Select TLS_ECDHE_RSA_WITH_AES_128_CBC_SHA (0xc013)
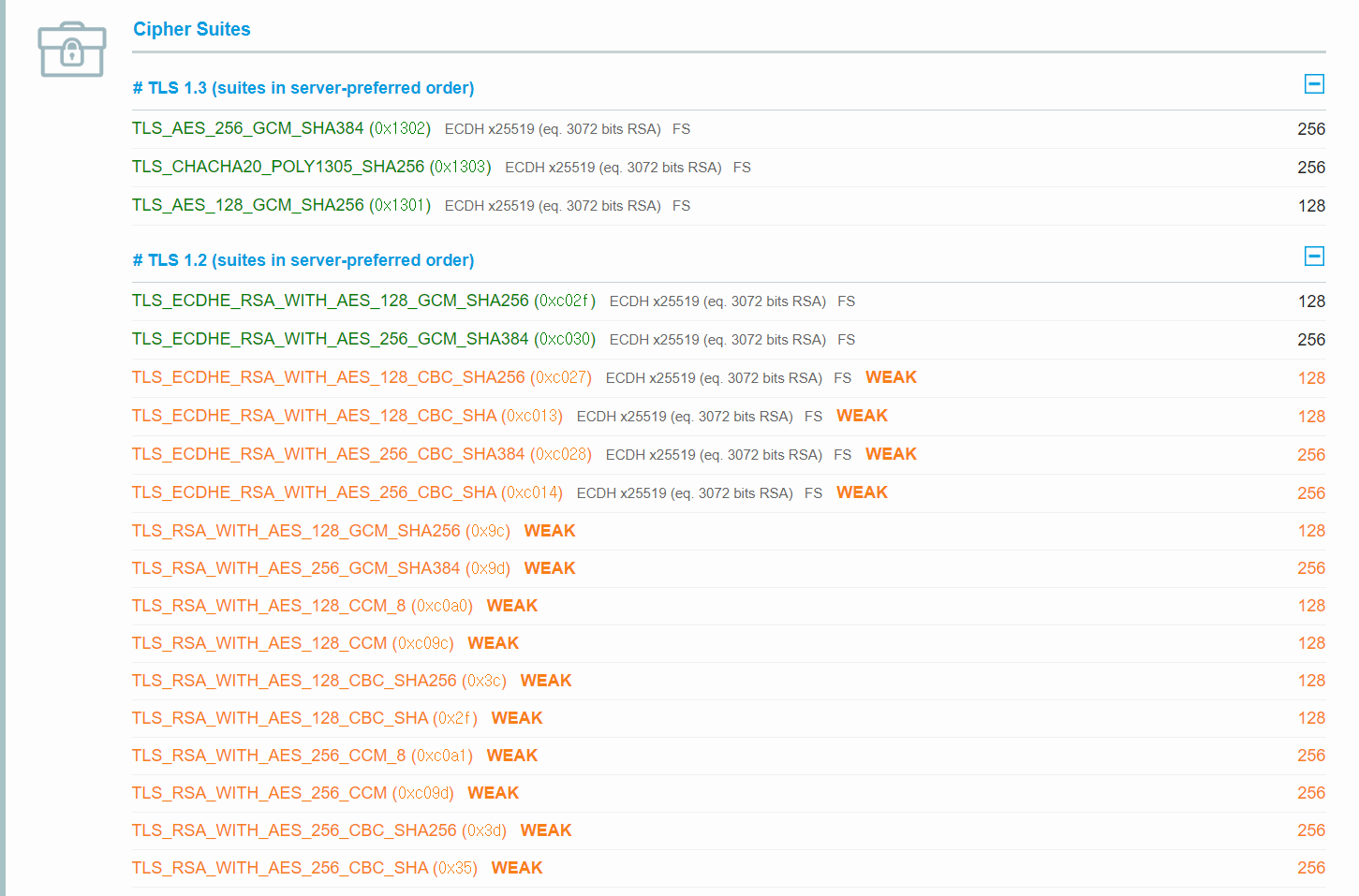 click(347, 416)
